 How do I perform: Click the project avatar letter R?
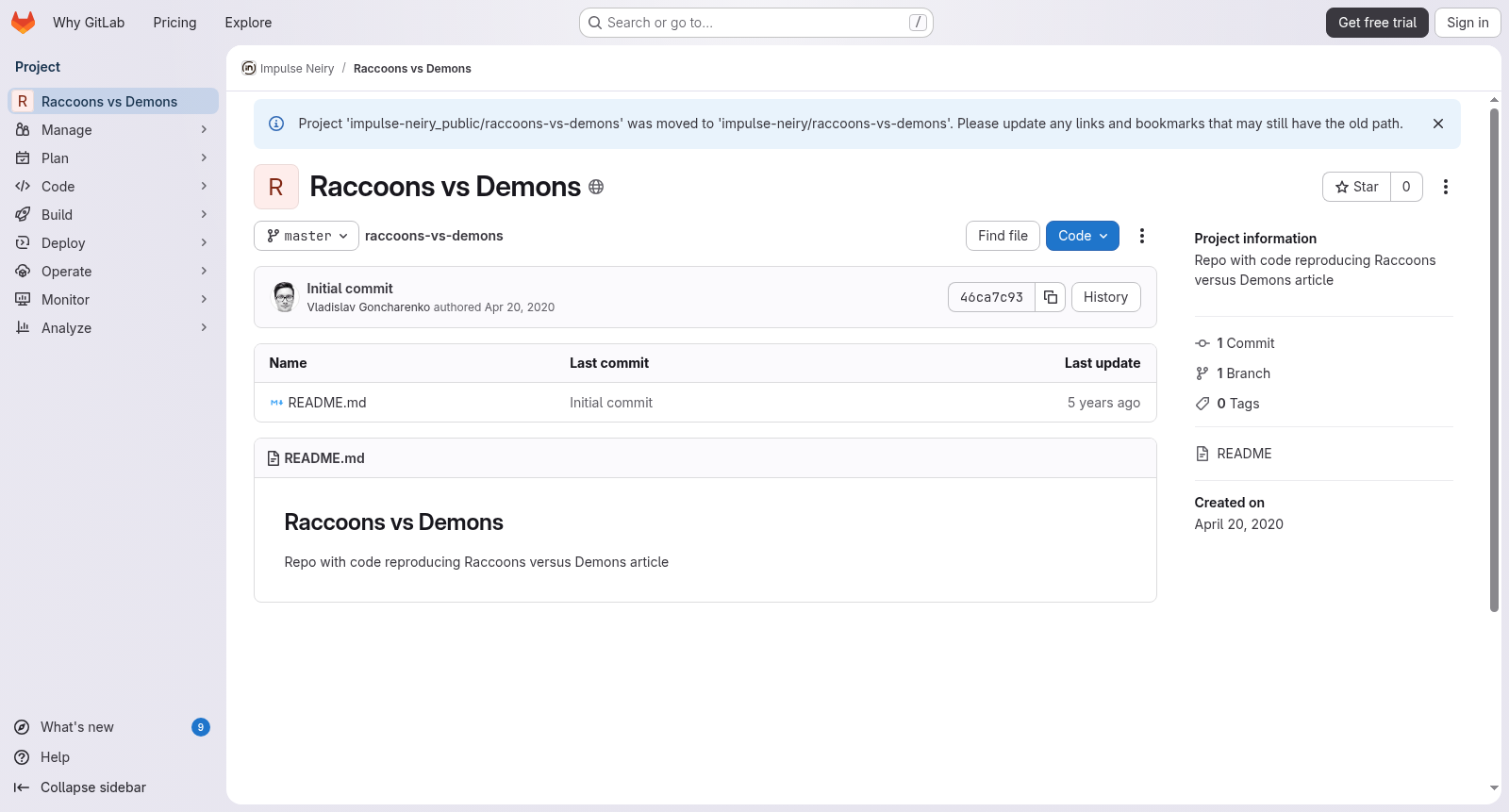276,187
